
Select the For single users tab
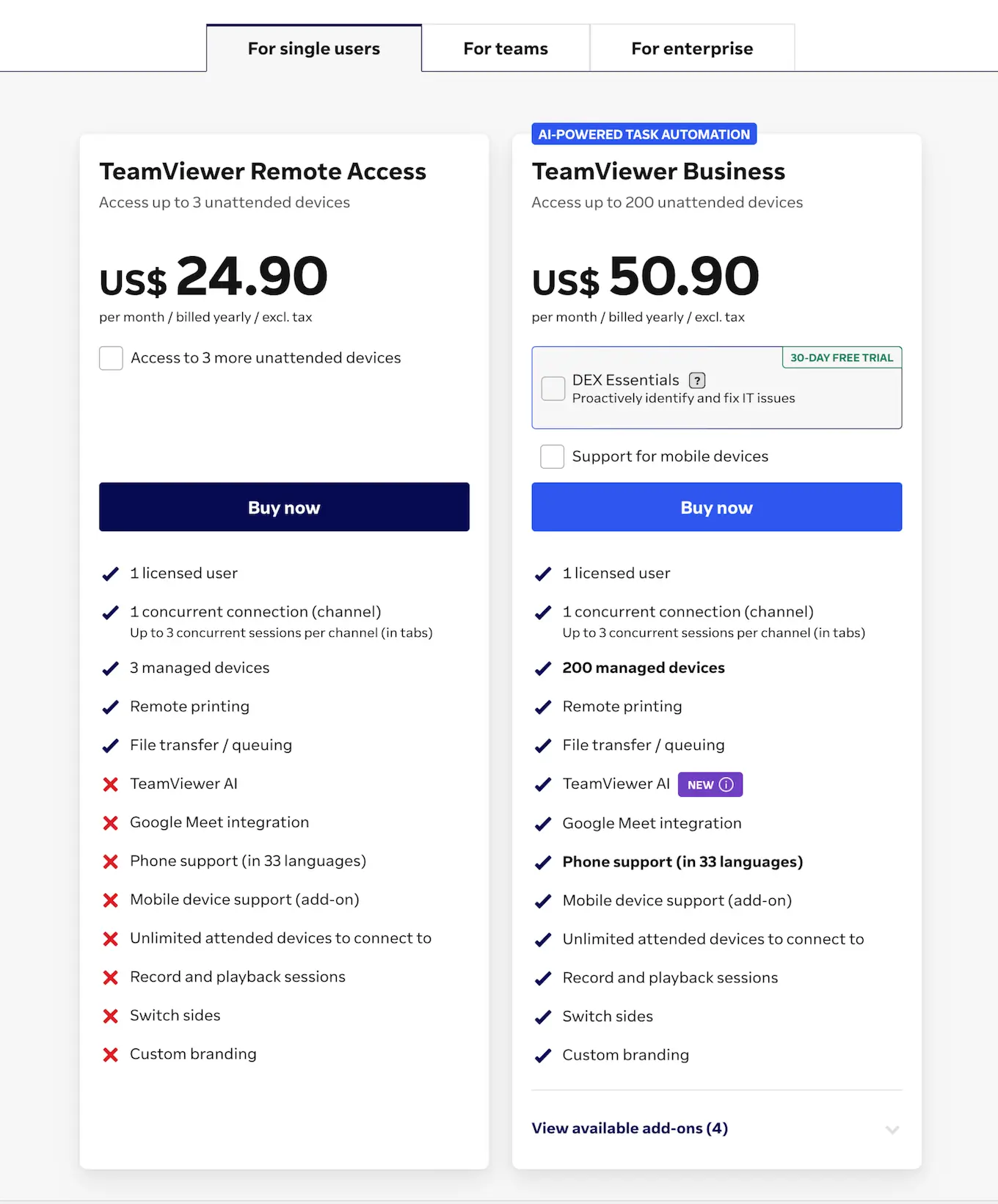313,48
